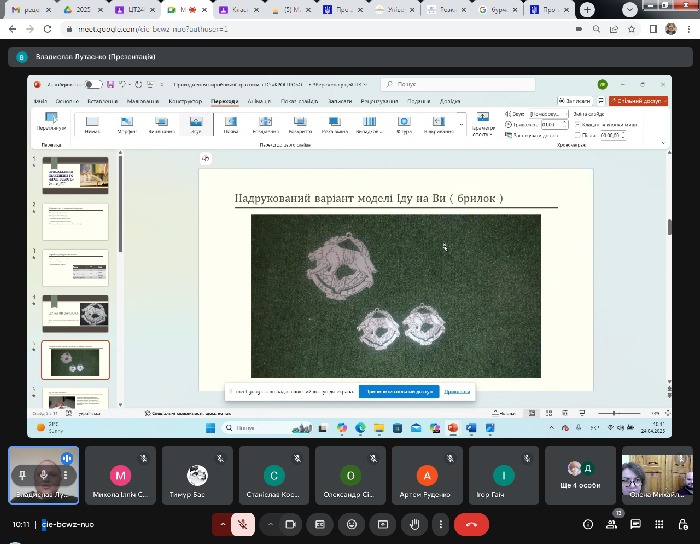Open the activities panel icon

(658, 524)
